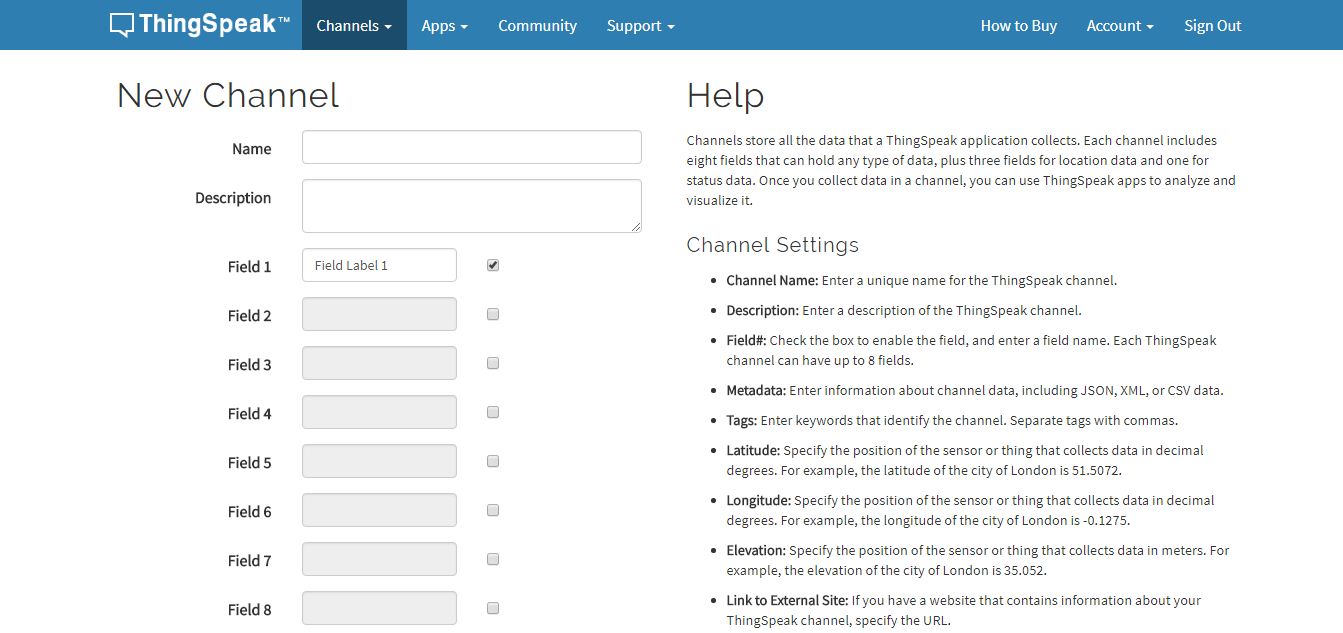Enable the Field 7 checkbox
The image size is (1343, 633).
(x=493, y=559)
